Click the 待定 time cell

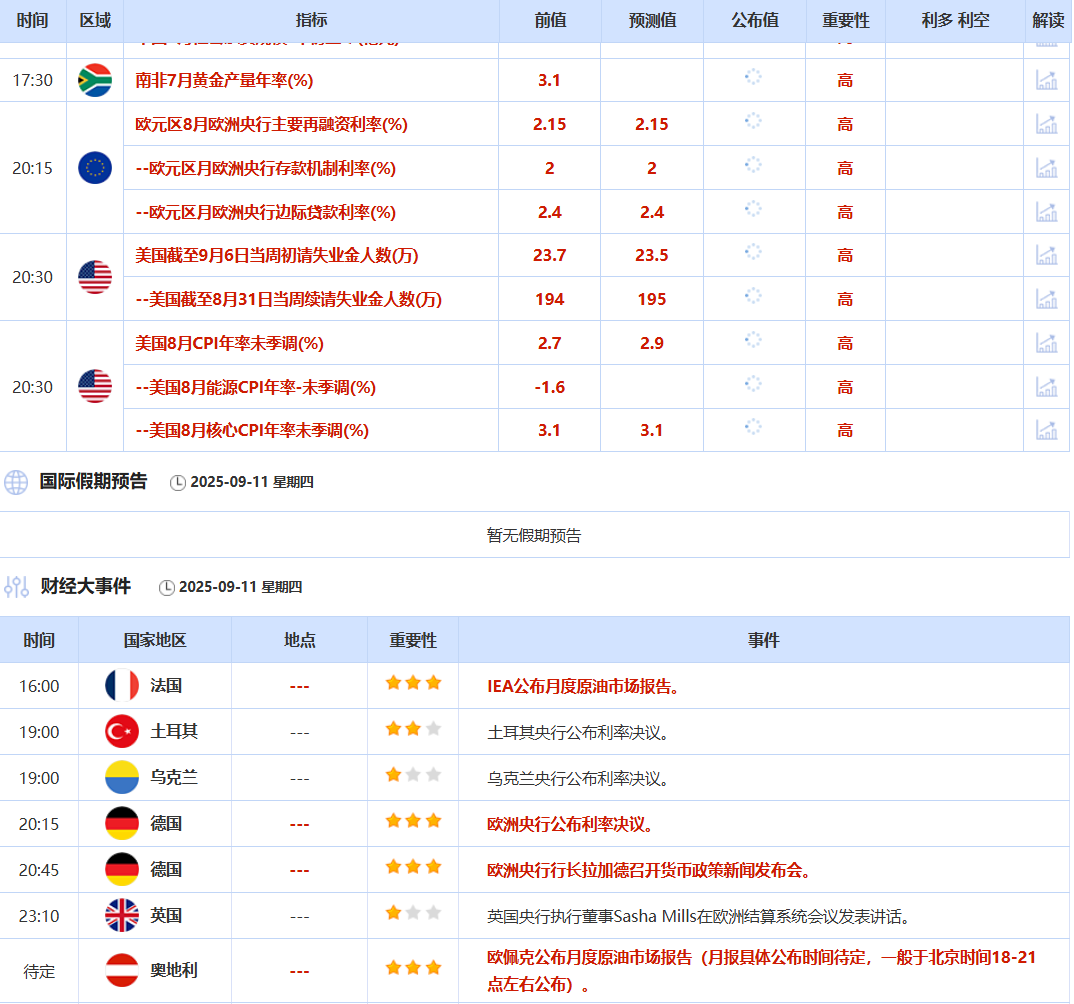(x=39, y=971)
